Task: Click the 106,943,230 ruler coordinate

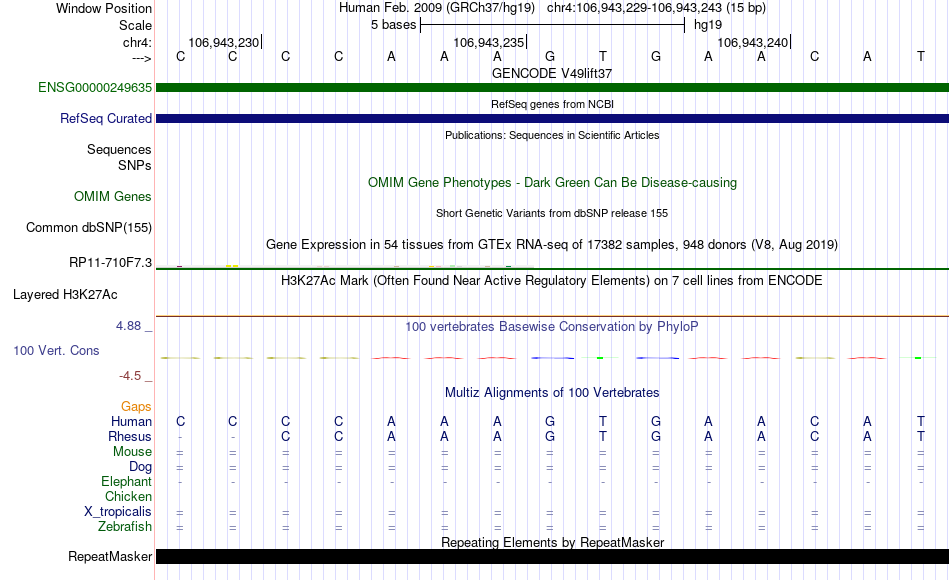Action: point(224,42)
